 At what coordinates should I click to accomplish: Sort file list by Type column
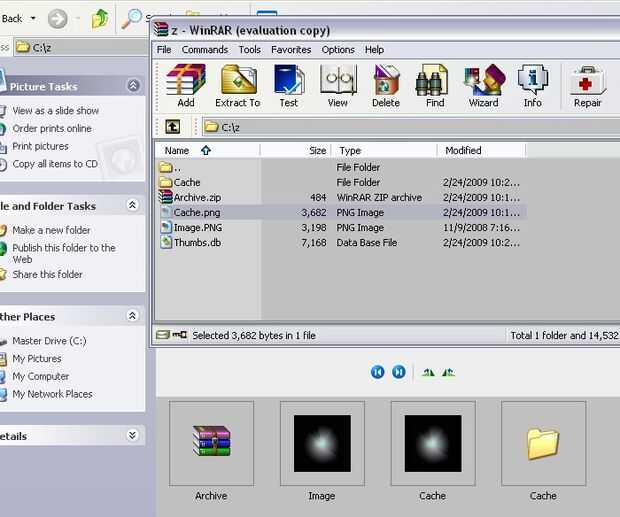tap(384, 151)
